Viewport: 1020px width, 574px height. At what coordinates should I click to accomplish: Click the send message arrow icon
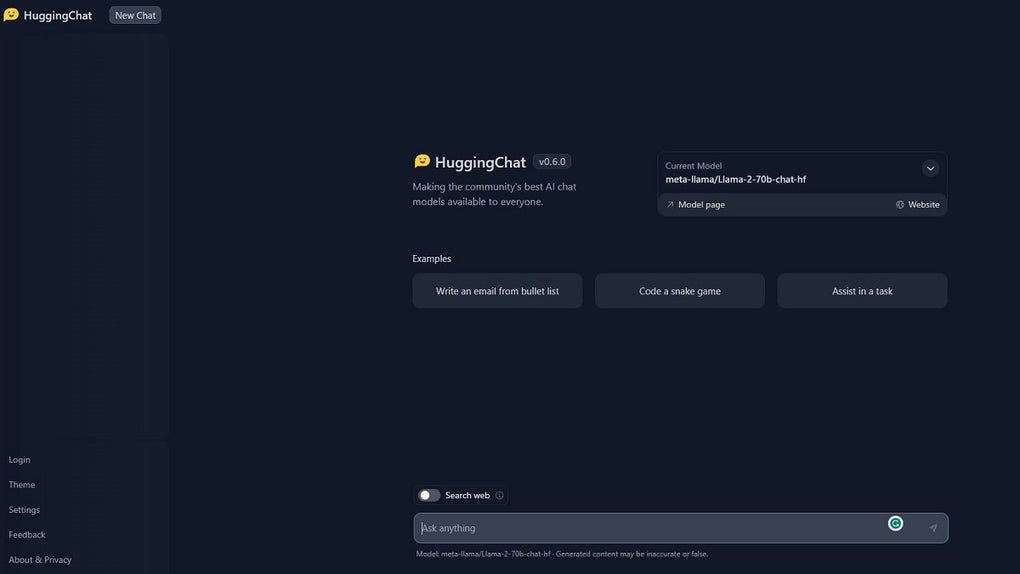click(933, 528)
